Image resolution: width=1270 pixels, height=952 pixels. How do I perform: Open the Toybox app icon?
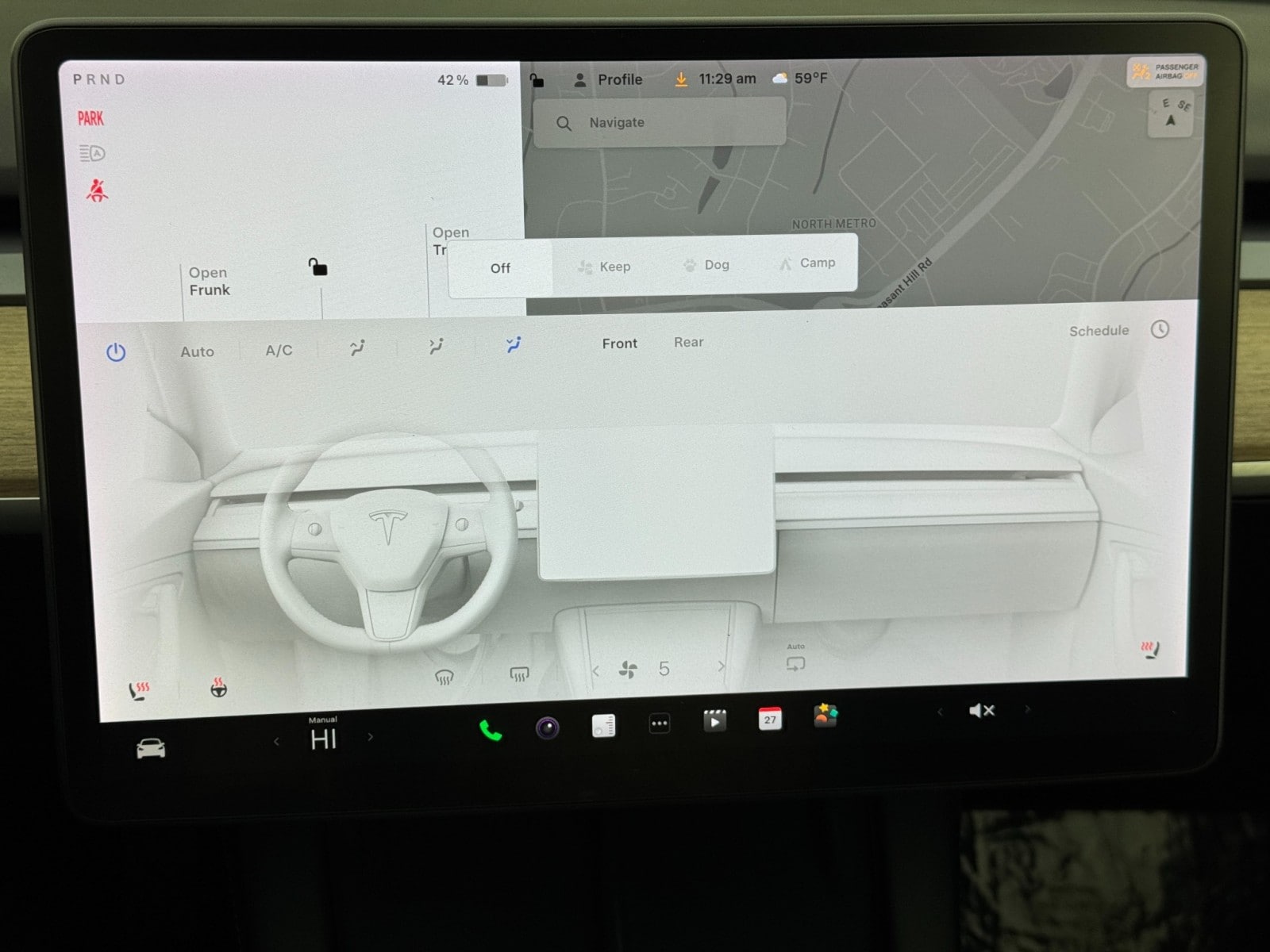825,716
